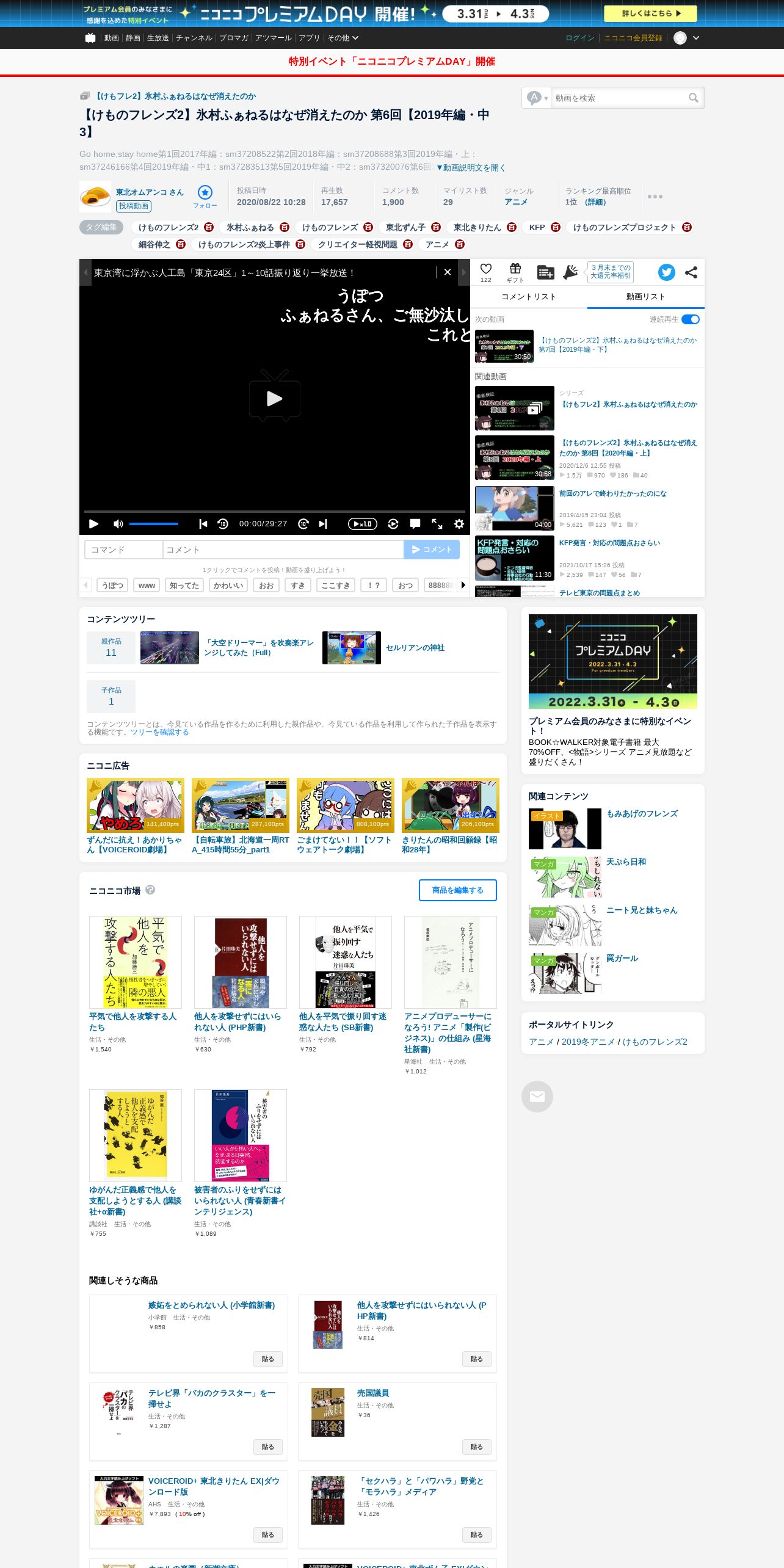784x1568 pixels.
Task: Open dictionary icon next to 氷村ふぁねる tag
Action: (285, 227)
